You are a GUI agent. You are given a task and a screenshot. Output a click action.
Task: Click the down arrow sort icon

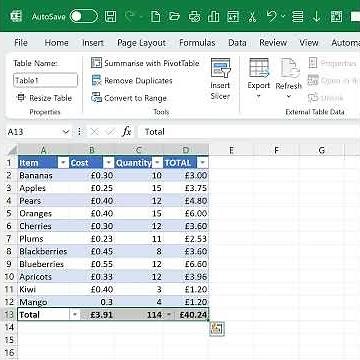pyautogui.click(x=316, y=16)
